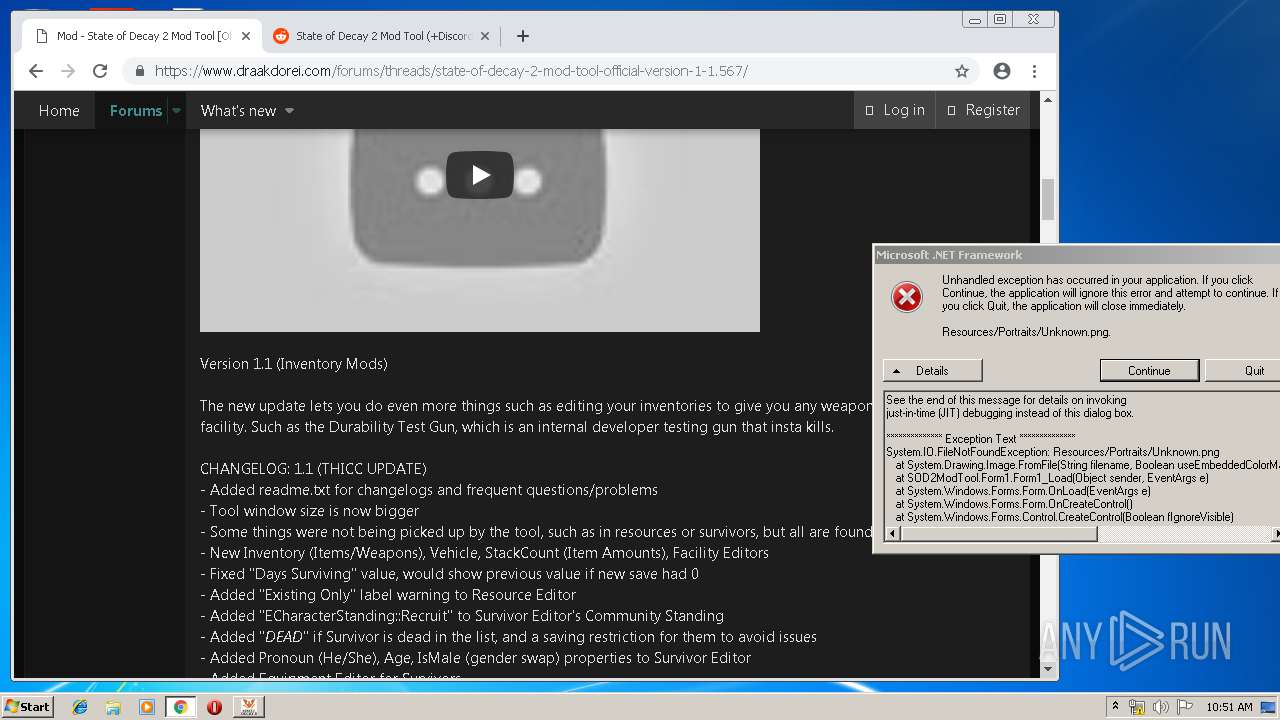This screenshot has height=720, width=1280.
Task: Open the network tray icon
Action: (1137, 707)
